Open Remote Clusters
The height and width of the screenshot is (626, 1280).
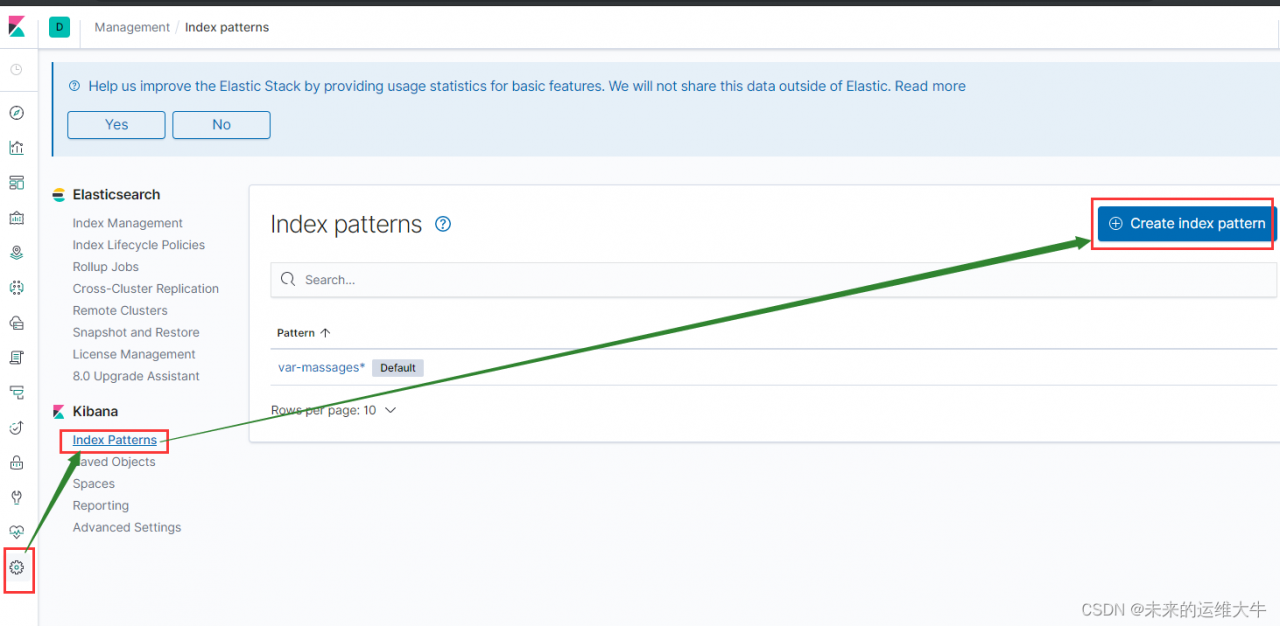tap(120, 311)
